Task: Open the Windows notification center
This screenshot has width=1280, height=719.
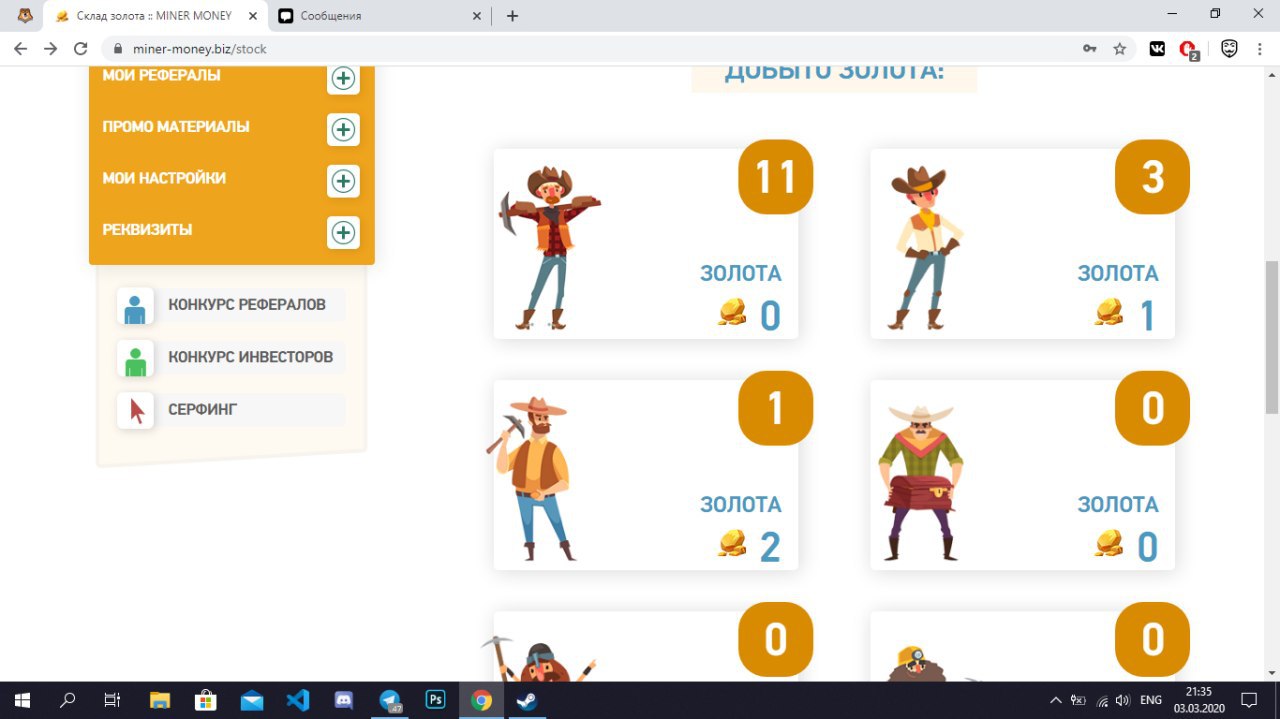Action: point(1249,700)
